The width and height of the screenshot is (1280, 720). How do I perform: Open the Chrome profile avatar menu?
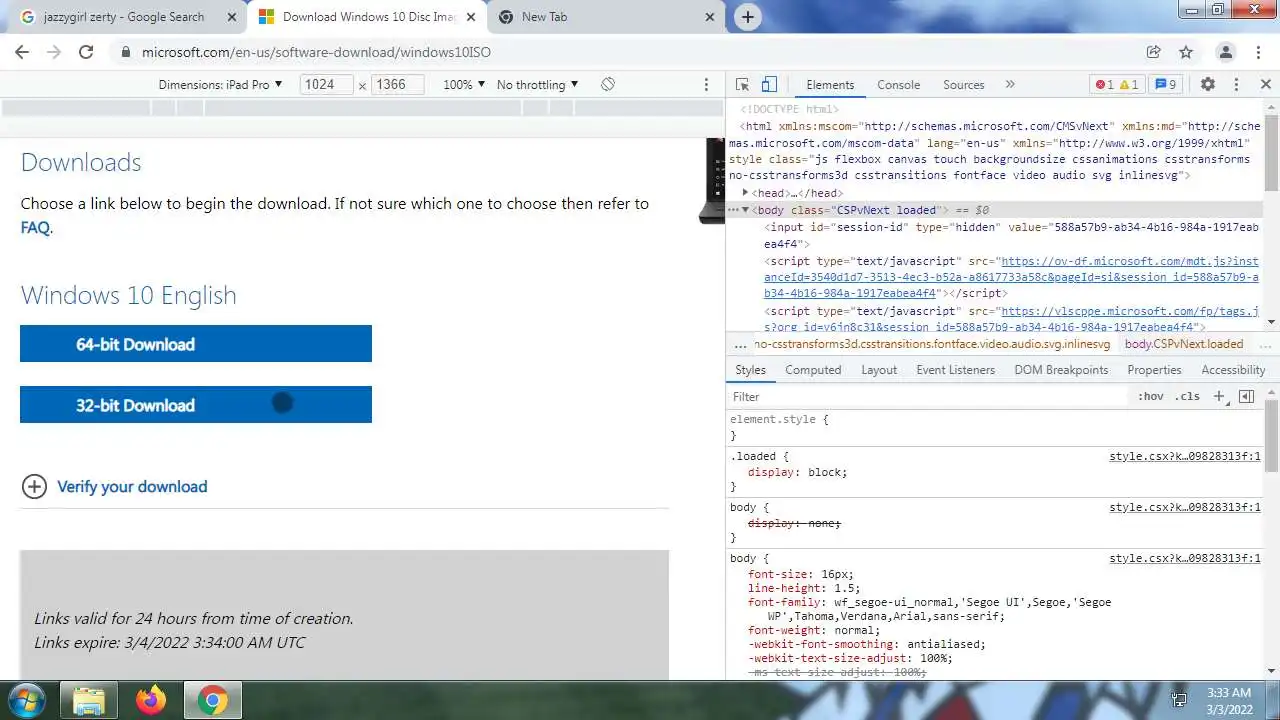click(1226, 52)
